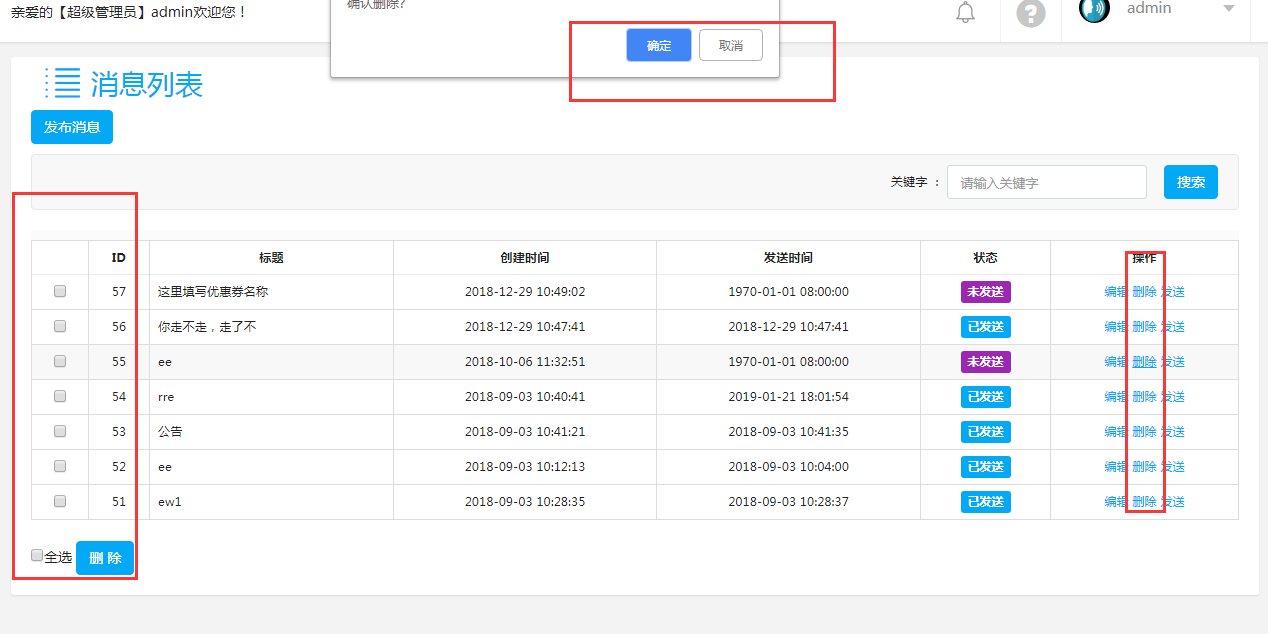Click the bulk 删除 button below table
This screenshot has width=1268, height=634.
105,558
